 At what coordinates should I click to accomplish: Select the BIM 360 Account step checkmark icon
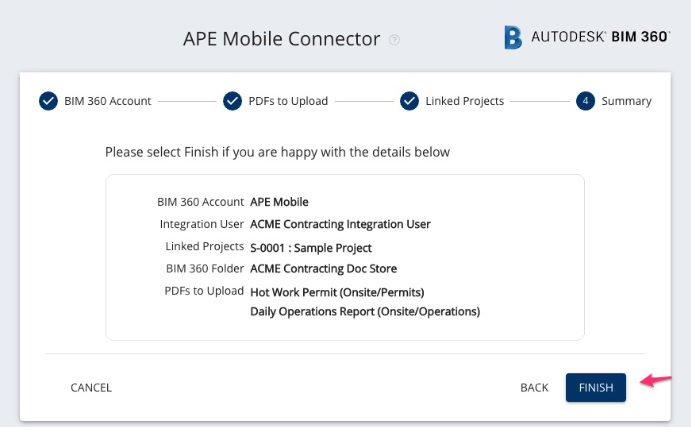coord(48,101)
